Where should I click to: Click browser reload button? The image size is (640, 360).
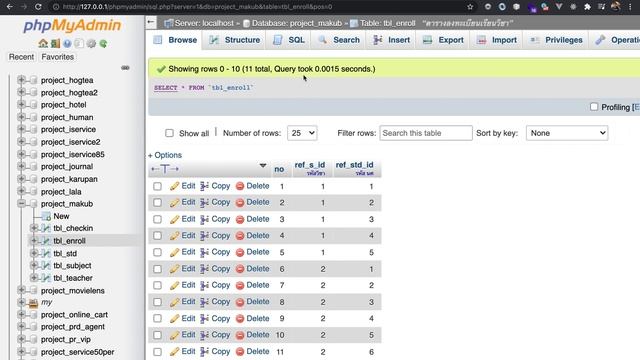(x=38, y=7)
